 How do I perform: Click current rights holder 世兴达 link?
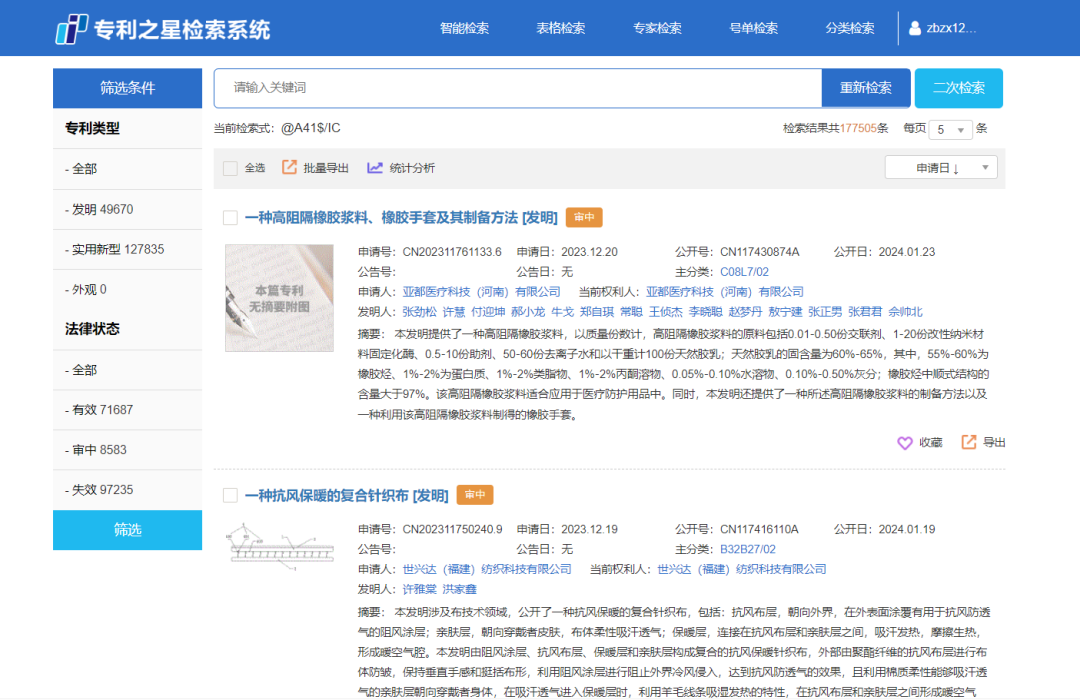(742, 570)
